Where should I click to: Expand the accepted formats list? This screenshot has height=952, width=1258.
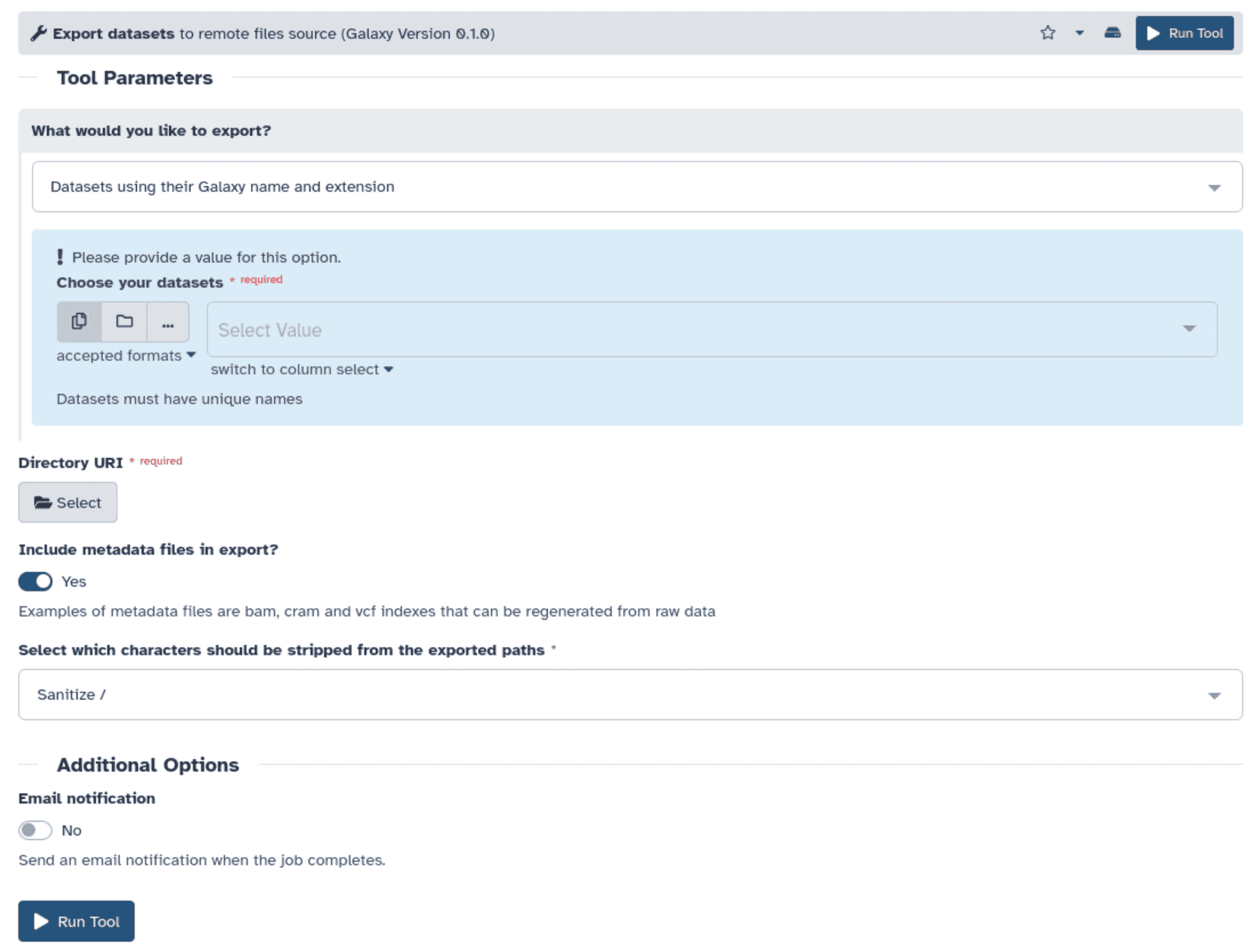(126, 355)
